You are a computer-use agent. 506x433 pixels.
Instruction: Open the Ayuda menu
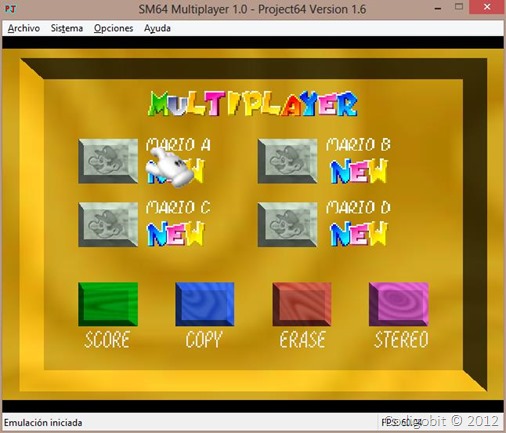tap(157, 28)
